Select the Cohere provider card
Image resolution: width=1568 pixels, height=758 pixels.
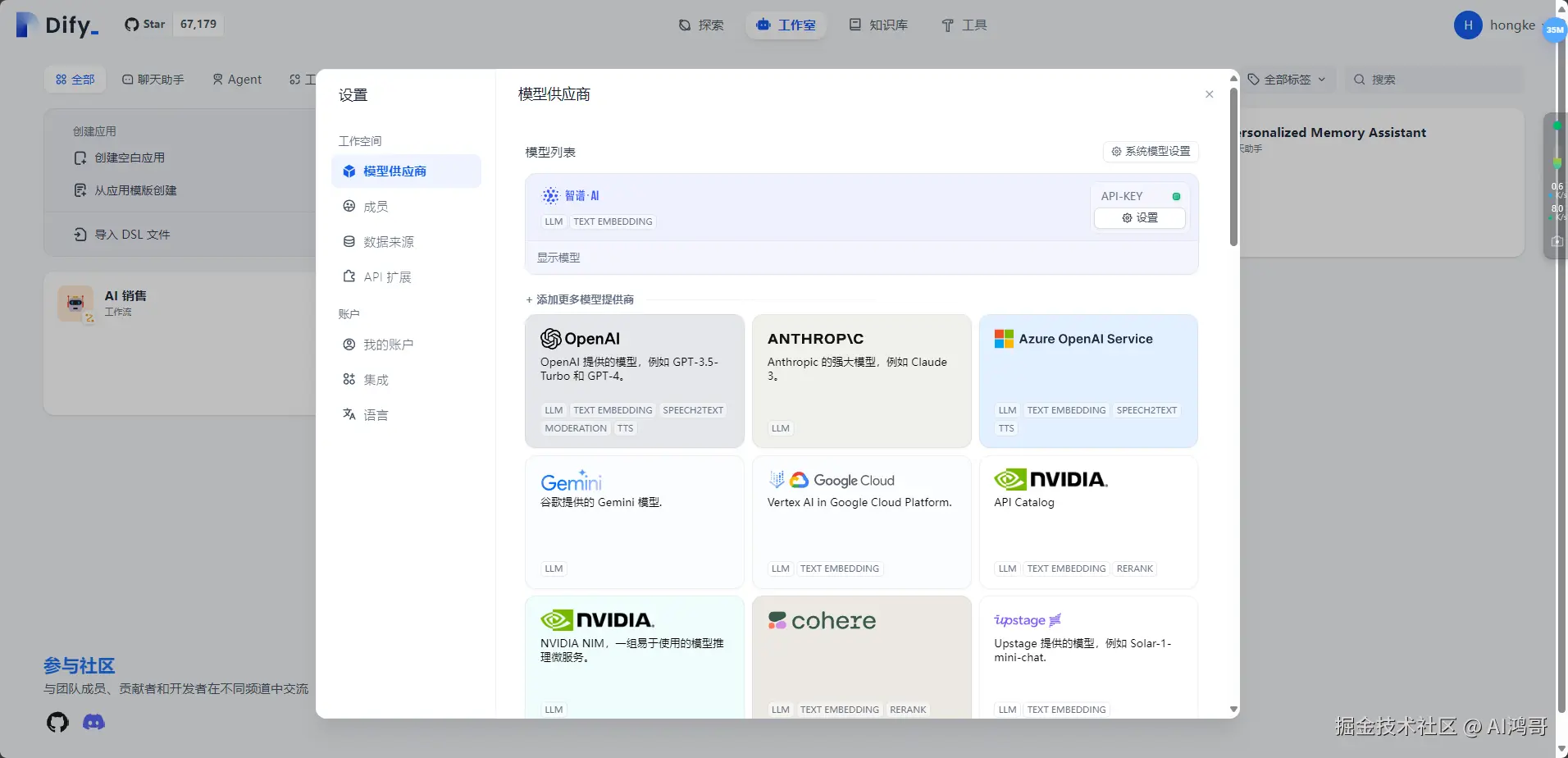click(862, 657)
